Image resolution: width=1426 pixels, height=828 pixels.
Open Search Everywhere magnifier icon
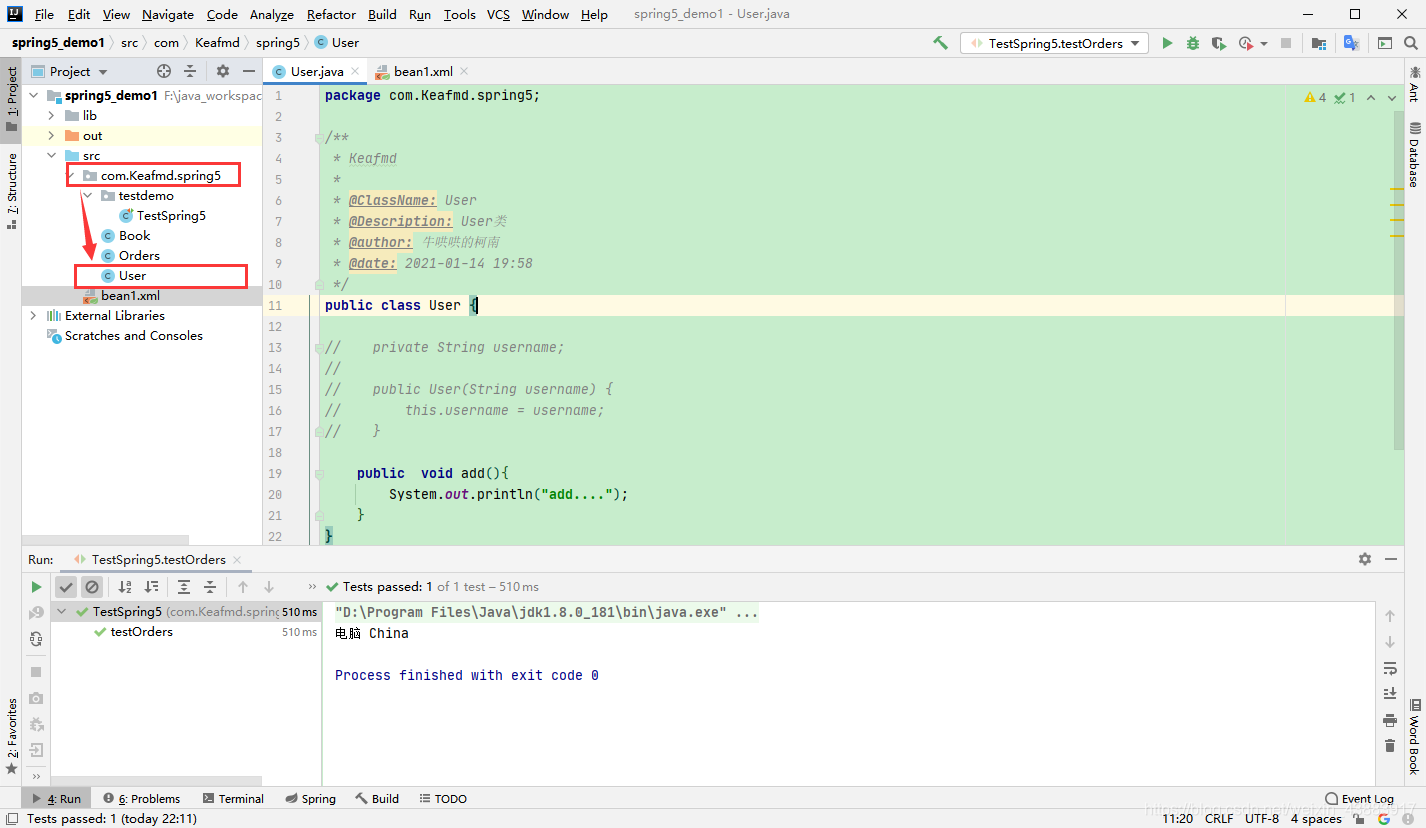pos(1411,43)
